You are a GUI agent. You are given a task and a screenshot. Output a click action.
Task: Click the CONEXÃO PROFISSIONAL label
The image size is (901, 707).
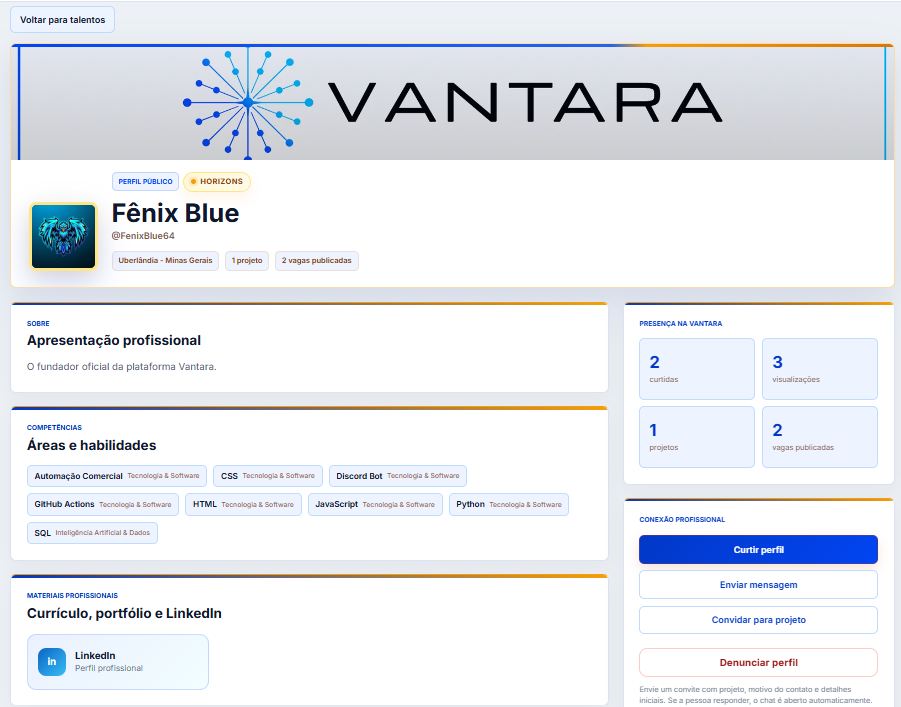pos(682,520)
